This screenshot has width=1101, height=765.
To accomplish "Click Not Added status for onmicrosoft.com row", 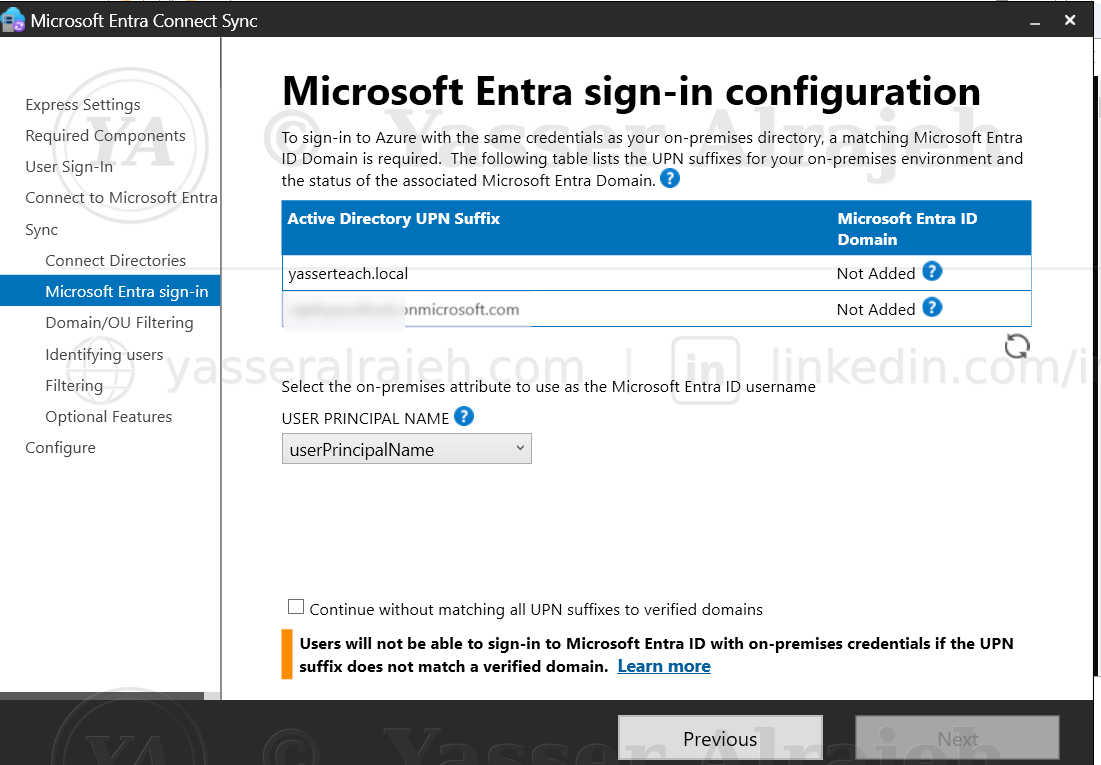I will click(876, 310).
